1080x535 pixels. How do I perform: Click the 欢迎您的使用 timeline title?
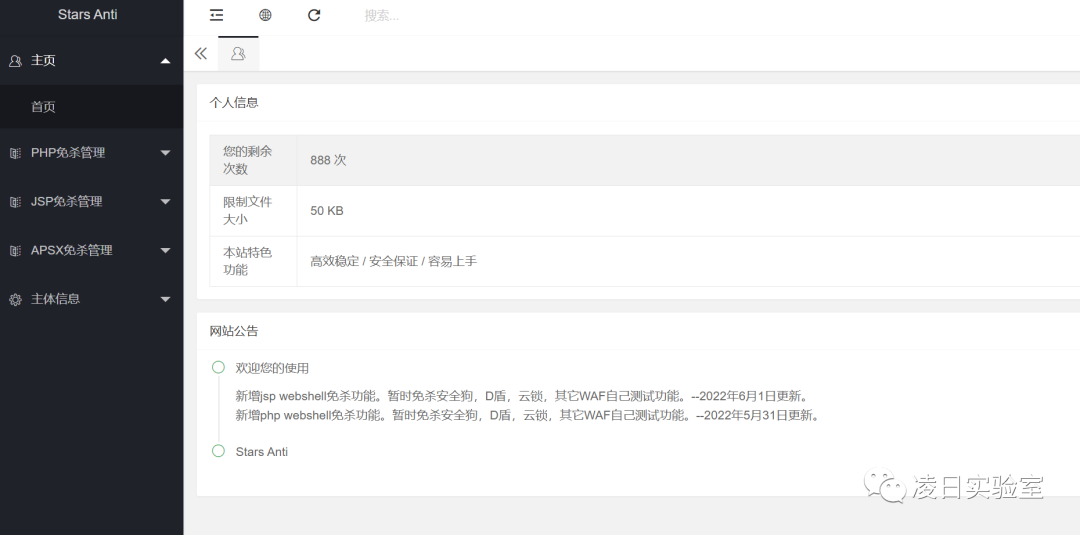[272, 368]
